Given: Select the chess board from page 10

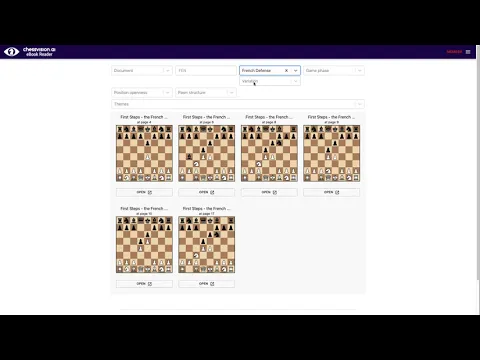Looking at the screenshot, I should point(144,245).
